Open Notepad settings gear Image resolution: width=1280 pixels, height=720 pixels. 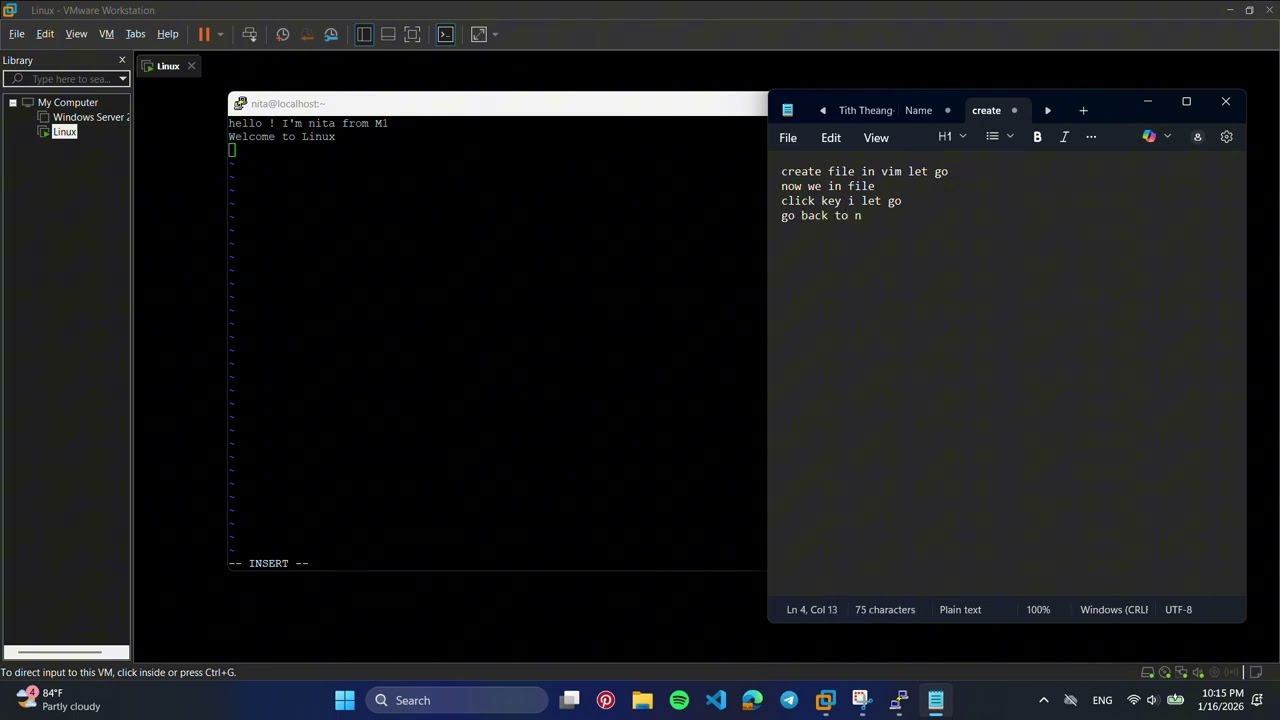[x=1227, y=137]
